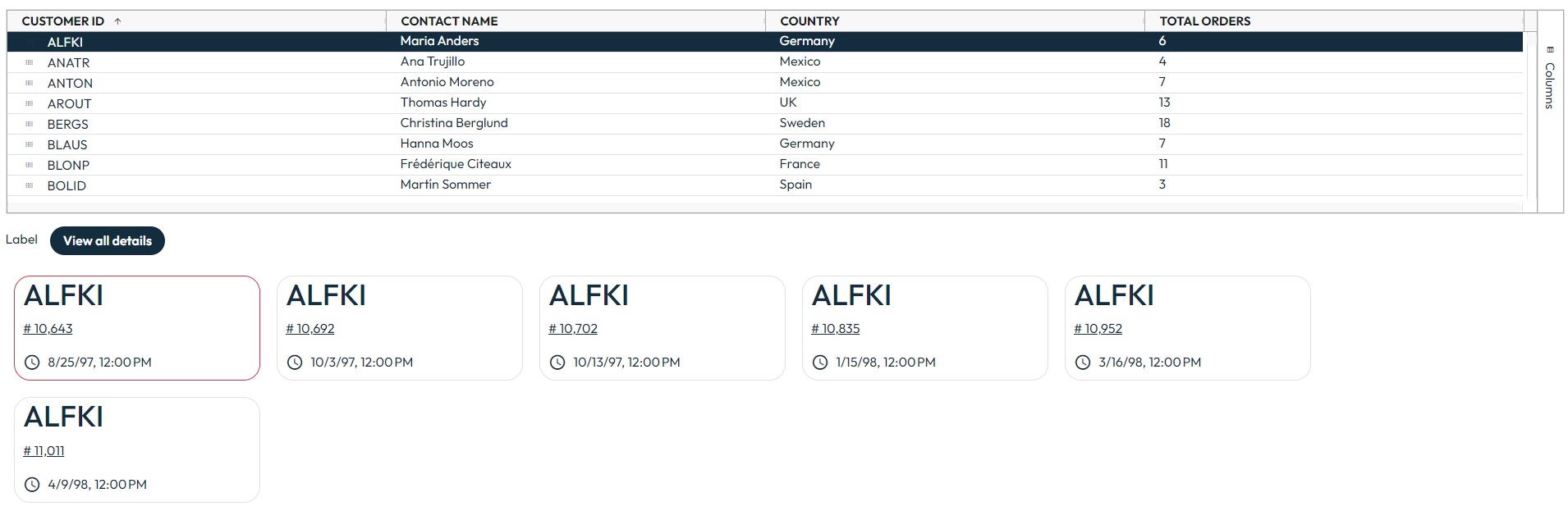Open order link # 10,692
The width and height of the screenshot is (1568, 511).
[x=310, y=329]
